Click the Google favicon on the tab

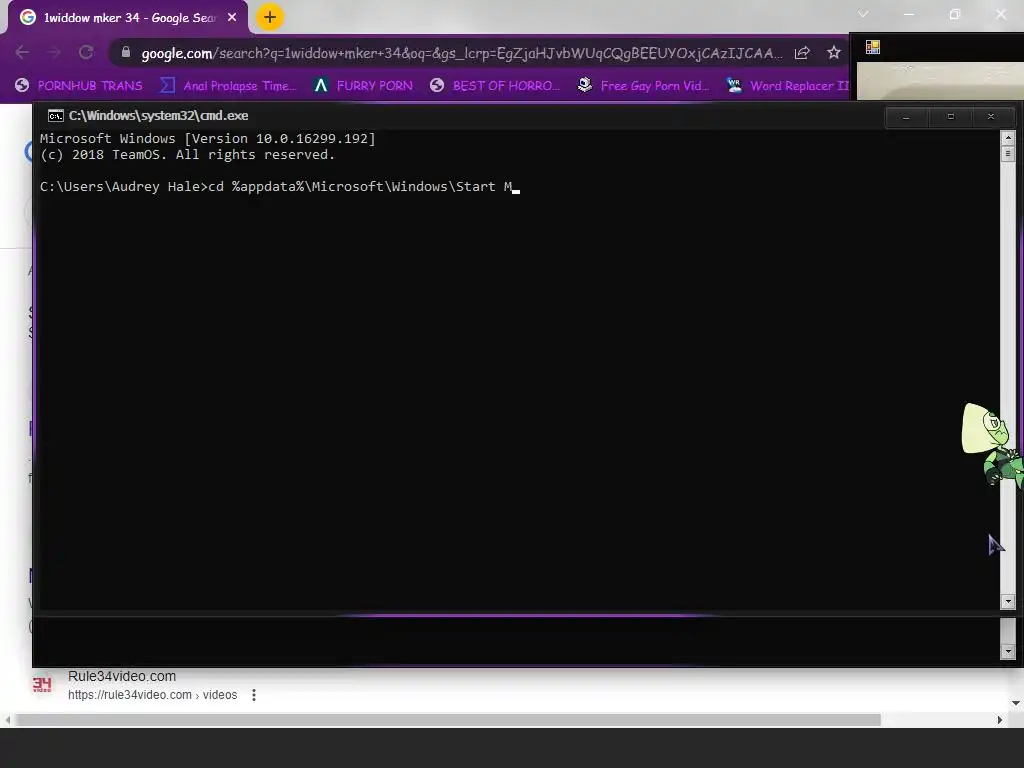[27, 17]
